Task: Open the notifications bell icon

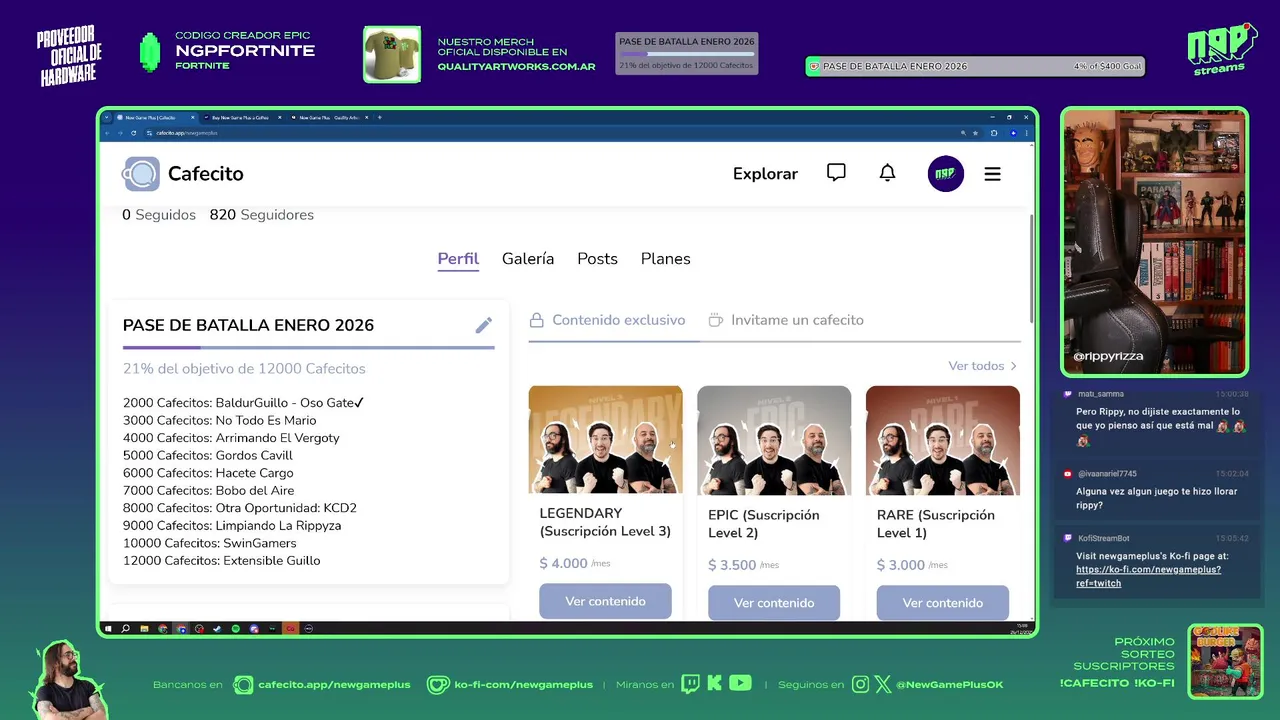Action: coord(887,173)
